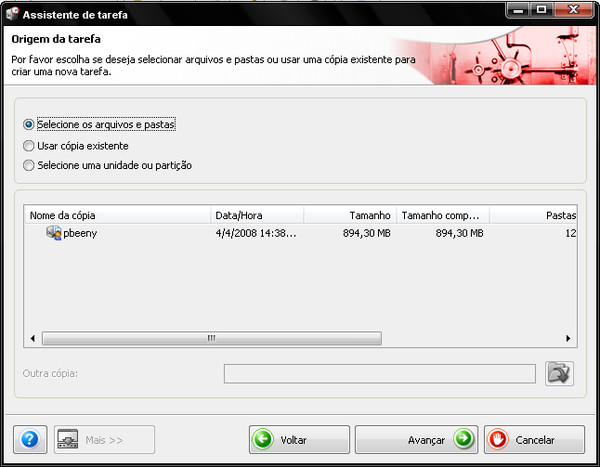
Task: Select the pbeeny backup icon
Action: click(54, 233)
